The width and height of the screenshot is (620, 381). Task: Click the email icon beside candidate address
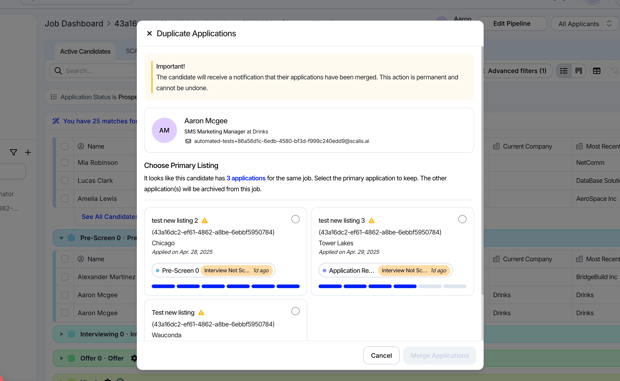[x=188, y=141]
